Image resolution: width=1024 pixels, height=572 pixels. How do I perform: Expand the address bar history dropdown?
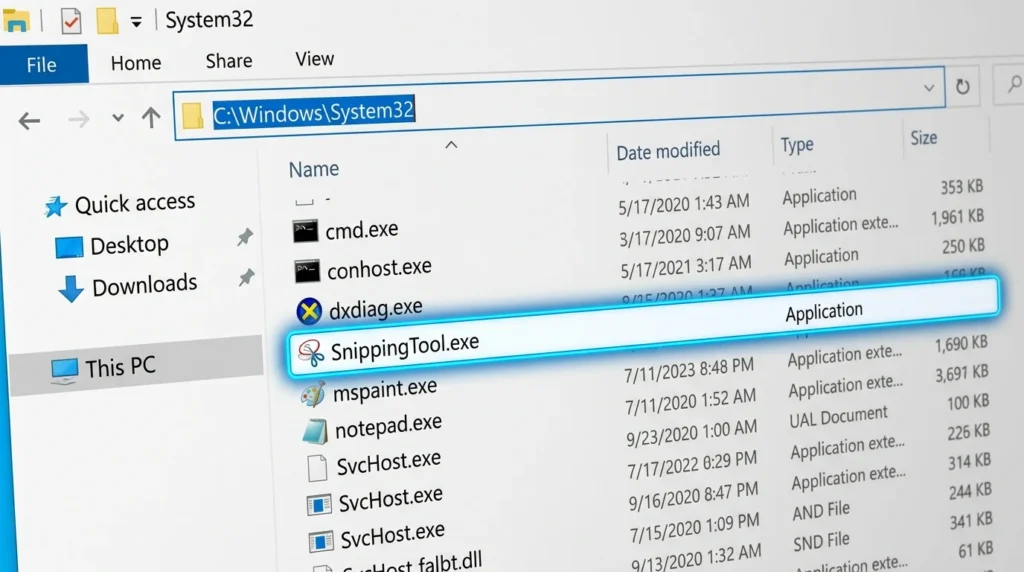coord(929,87)
